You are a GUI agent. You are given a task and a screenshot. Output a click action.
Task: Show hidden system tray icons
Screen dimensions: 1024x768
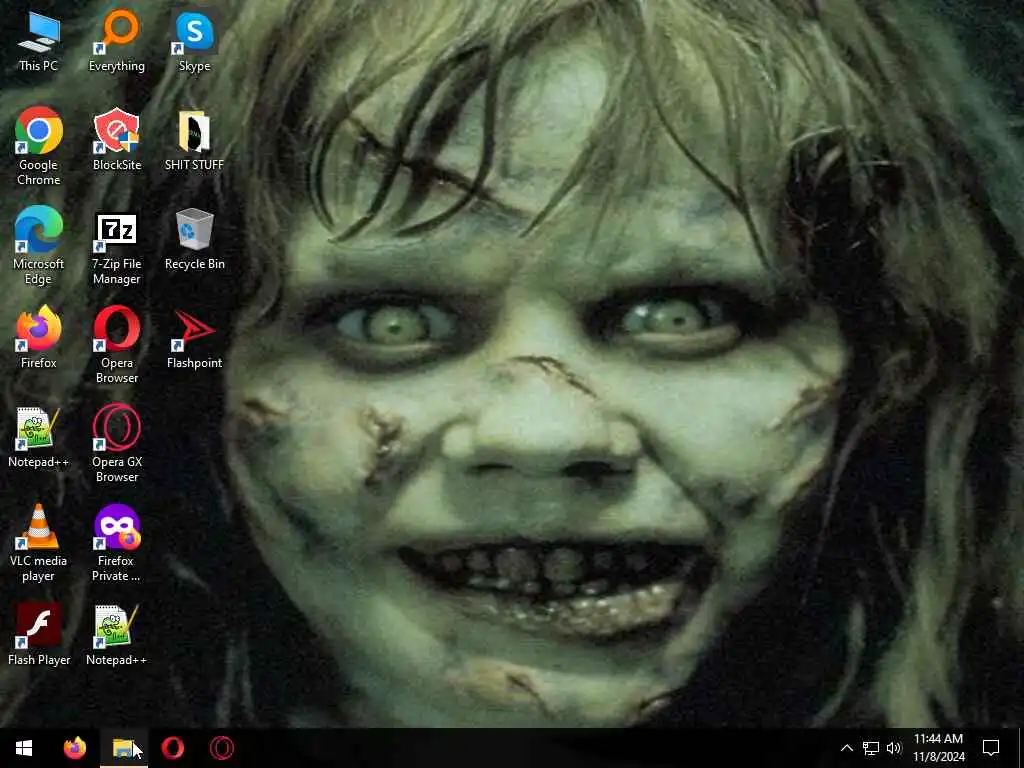click(x=846, y=748)
